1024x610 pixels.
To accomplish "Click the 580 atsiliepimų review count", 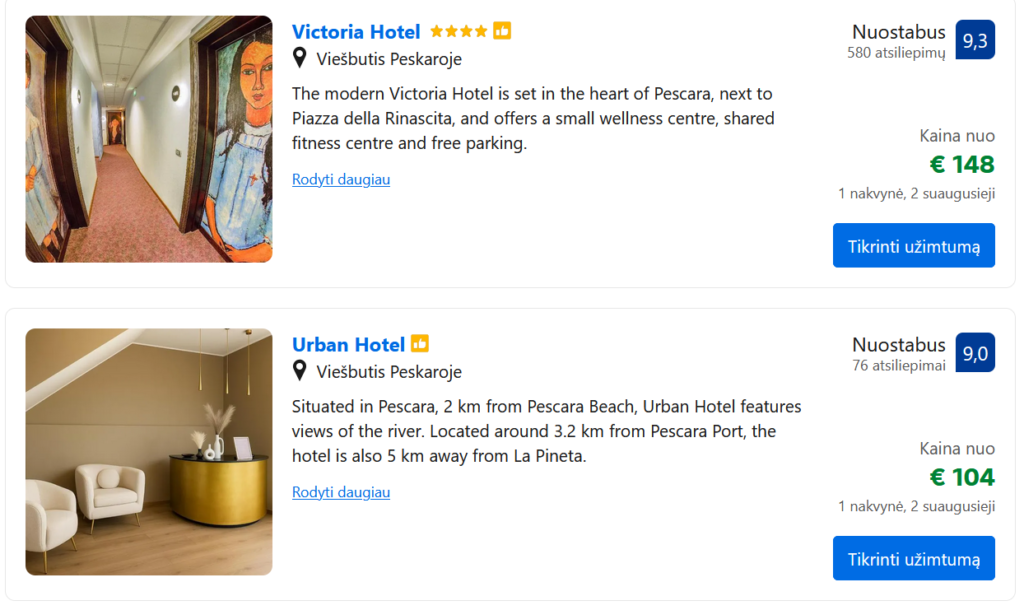I will (895, 53).
